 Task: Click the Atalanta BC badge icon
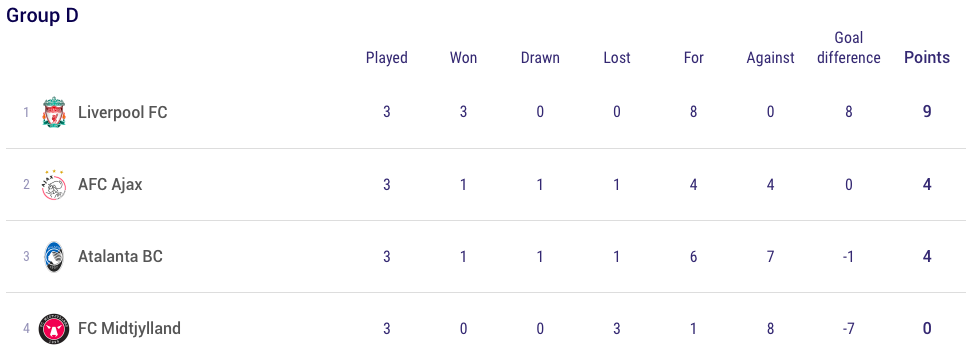pyautogui.click(x=54, y=256)
